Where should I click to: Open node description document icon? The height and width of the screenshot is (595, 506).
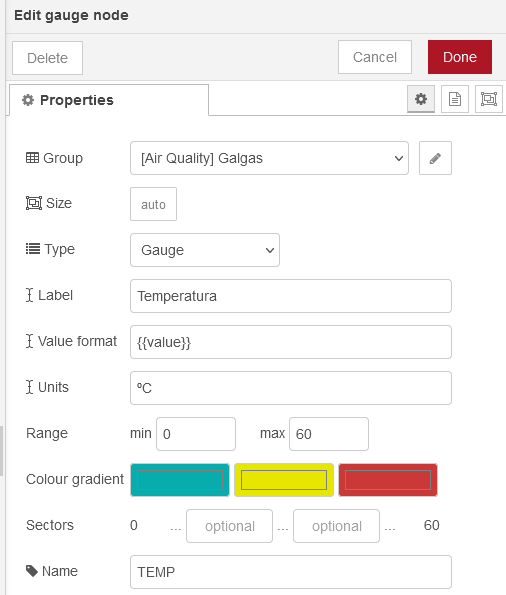[x=455, y=99]
